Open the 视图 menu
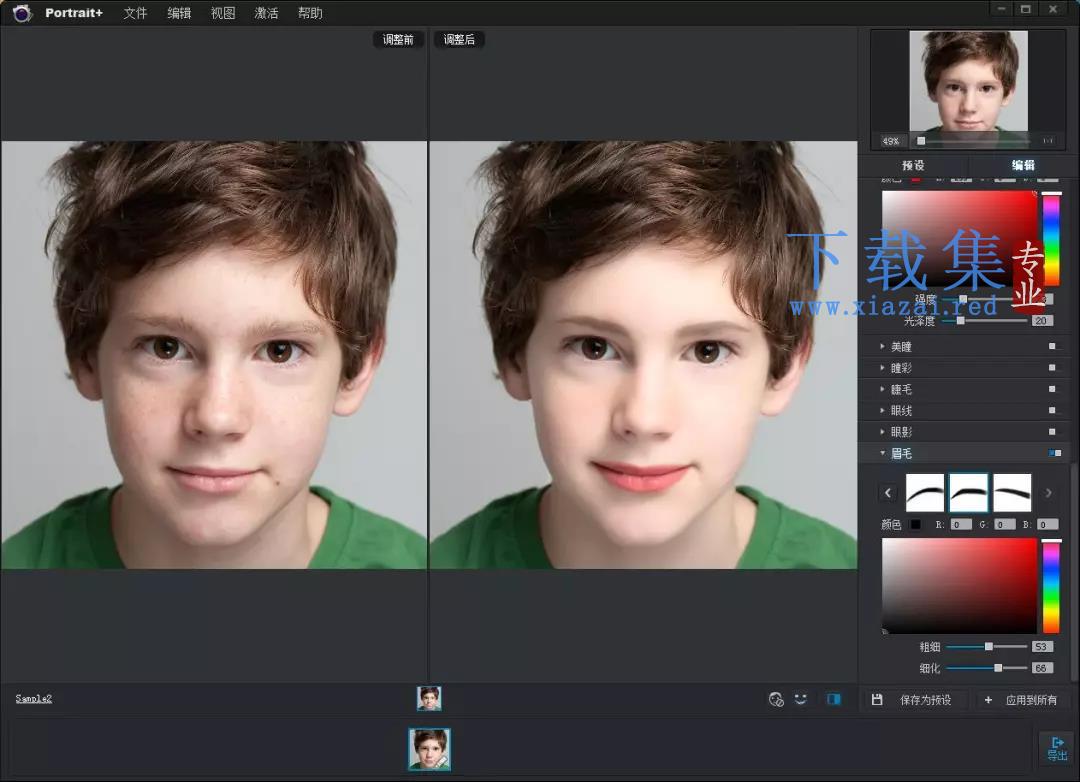This screenshot has width=1080, height=782. [222, 13]
